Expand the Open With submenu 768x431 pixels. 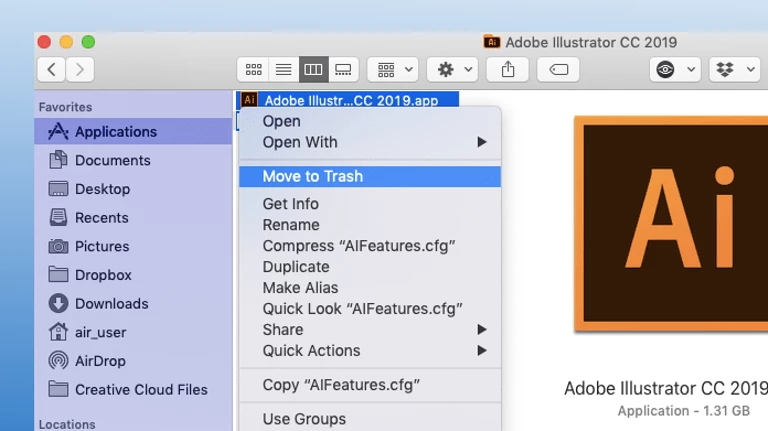(370, 142)
